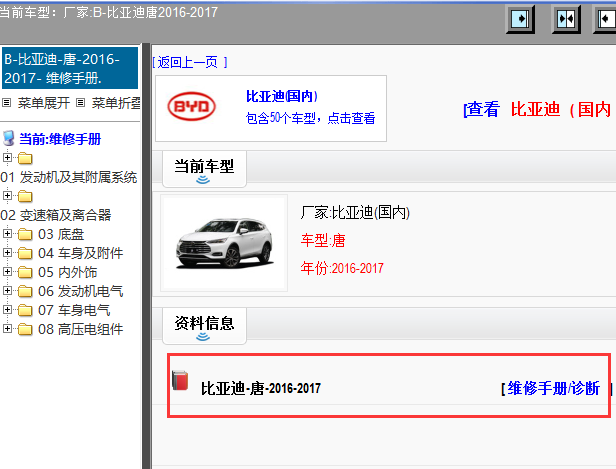Click the left-arrow panel layout button
This screenshot has width=616, height=469.
pos(605,18)
